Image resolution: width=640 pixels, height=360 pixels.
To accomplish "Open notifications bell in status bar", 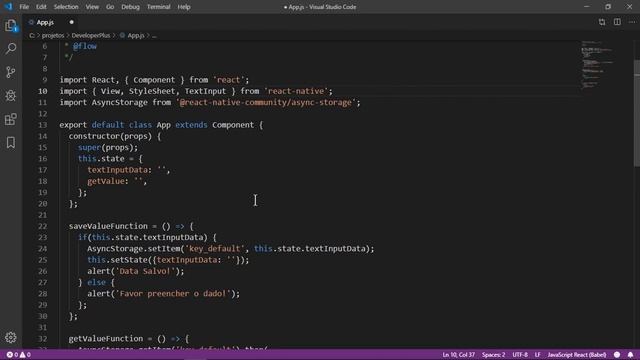I will click(x=631, y=355).
